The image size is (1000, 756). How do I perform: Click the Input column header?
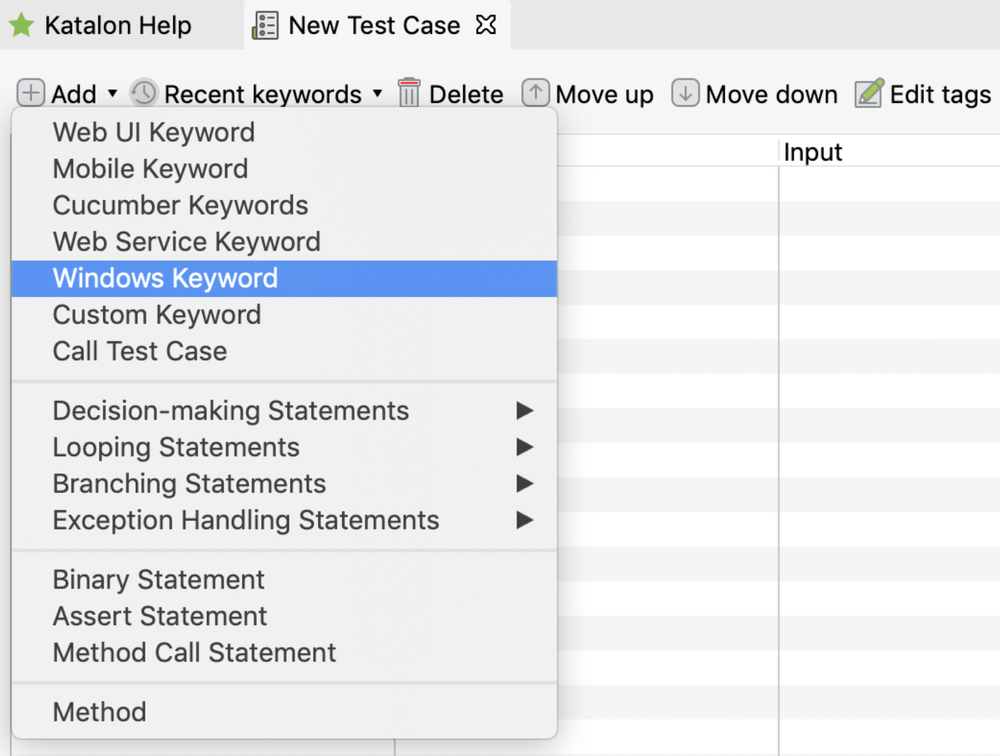point(812,151)
